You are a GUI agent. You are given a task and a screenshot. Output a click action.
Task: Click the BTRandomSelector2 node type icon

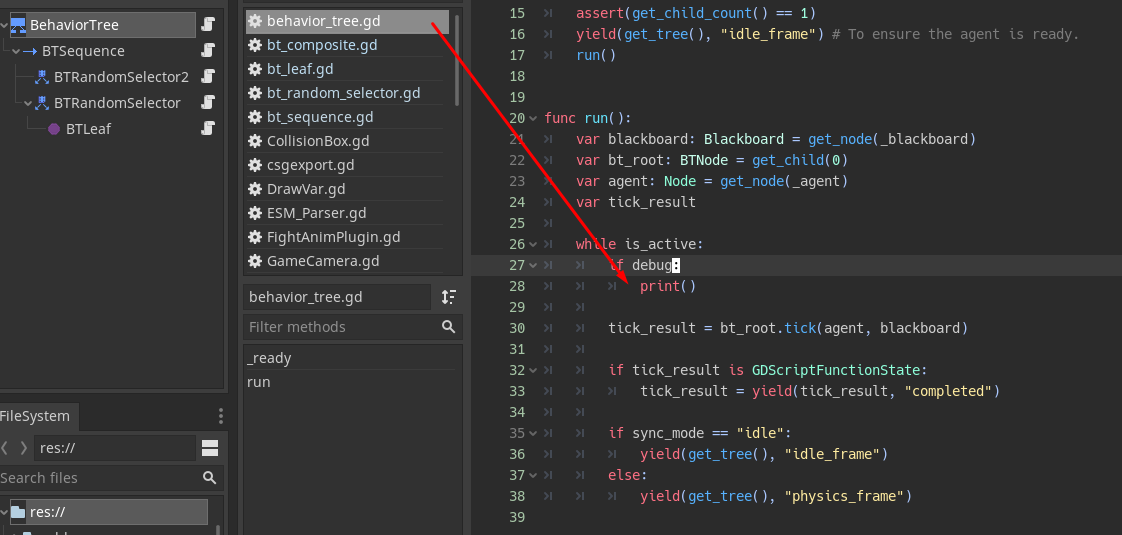tap(42, 77)
